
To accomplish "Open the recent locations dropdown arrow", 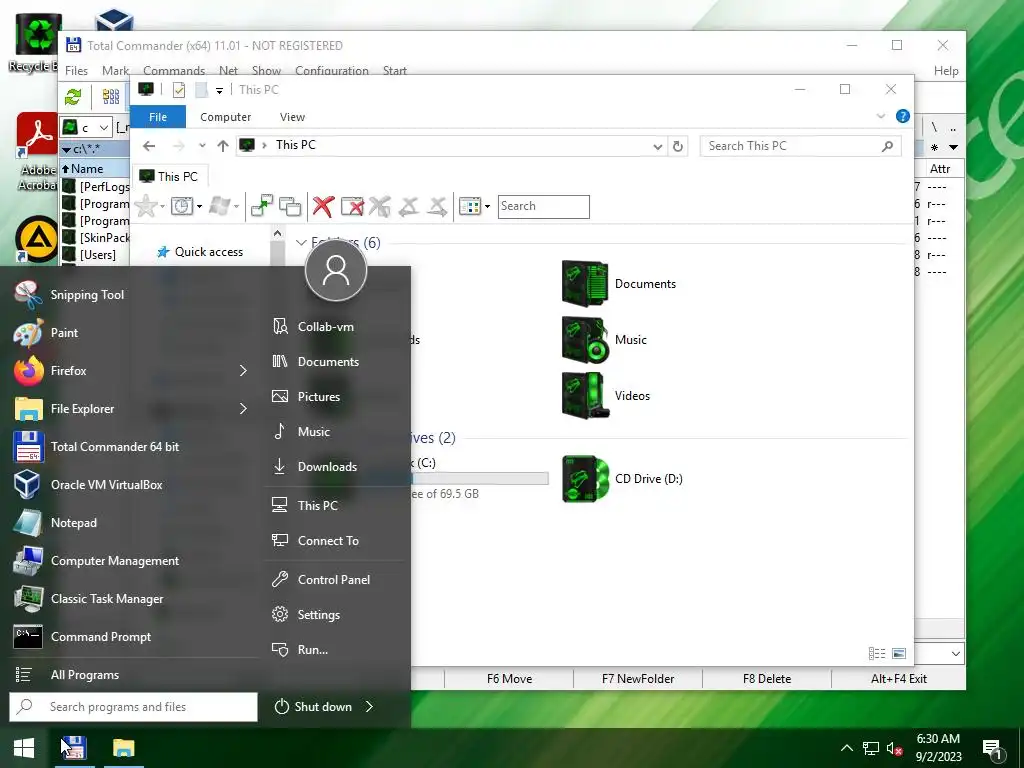I will pos(202,146).
